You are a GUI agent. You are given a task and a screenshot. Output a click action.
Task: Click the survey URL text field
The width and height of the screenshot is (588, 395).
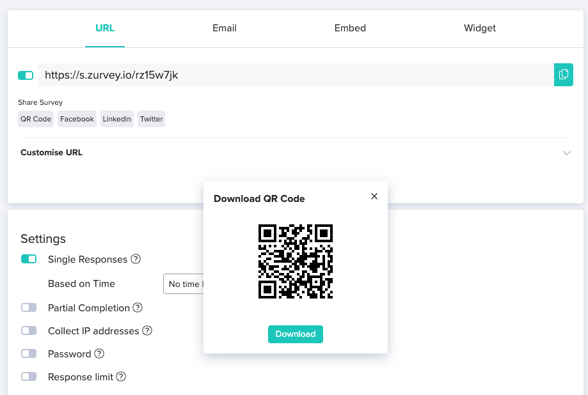click(x=296, y=75)
